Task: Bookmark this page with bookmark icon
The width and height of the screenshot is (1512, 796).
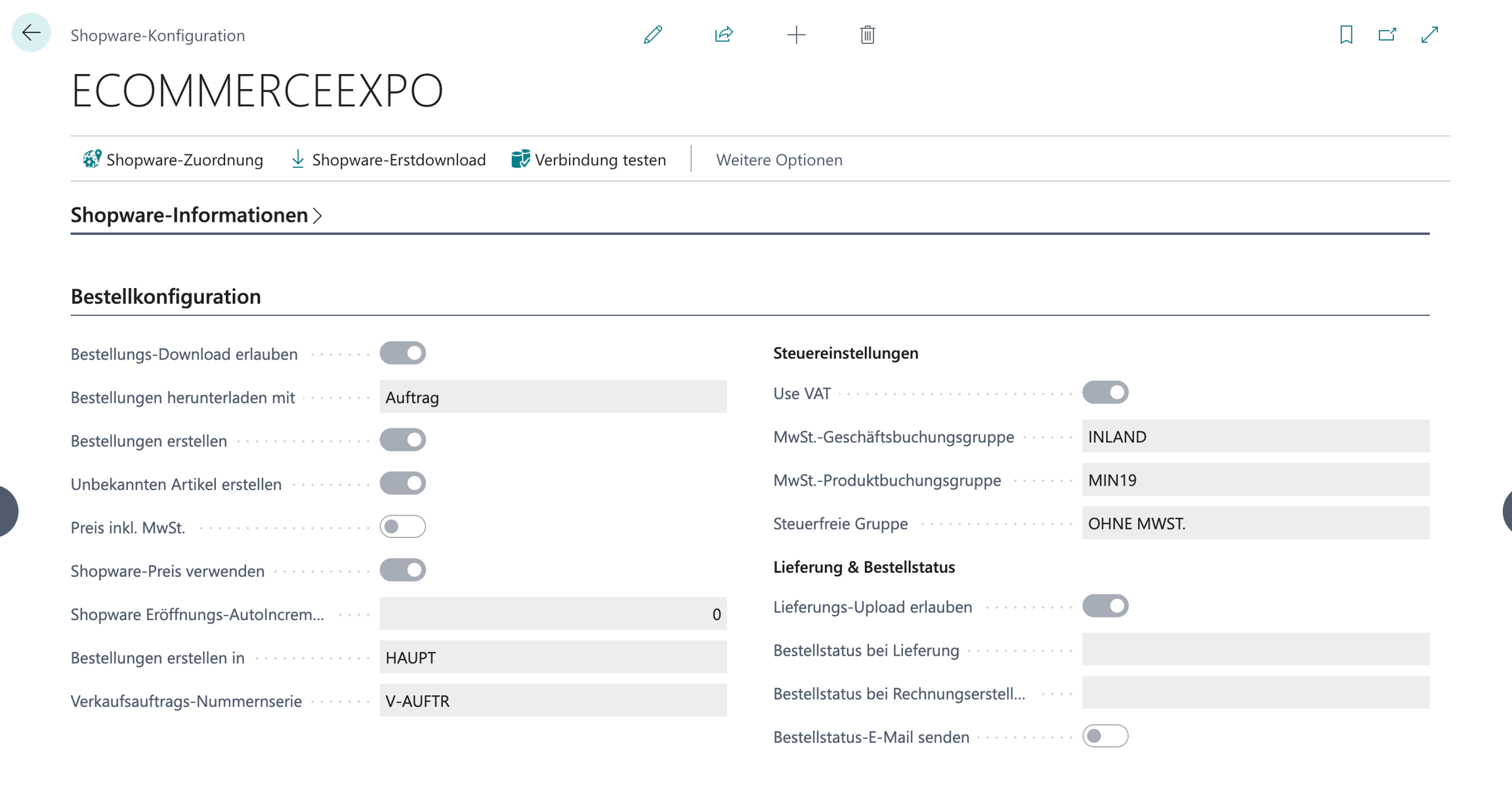Action: pyautogui.click(x=1347, y=34)
